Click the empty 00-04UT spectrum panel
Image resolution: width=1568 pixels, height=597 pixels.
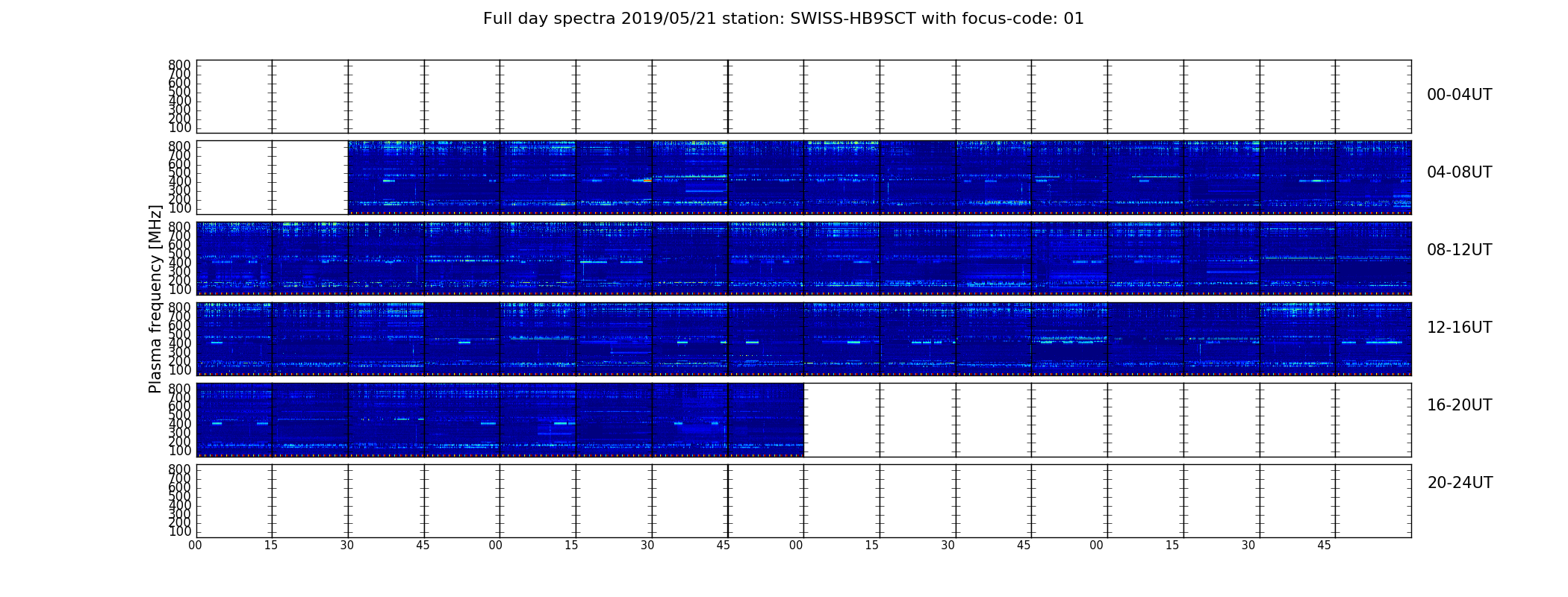coord(803,97)
